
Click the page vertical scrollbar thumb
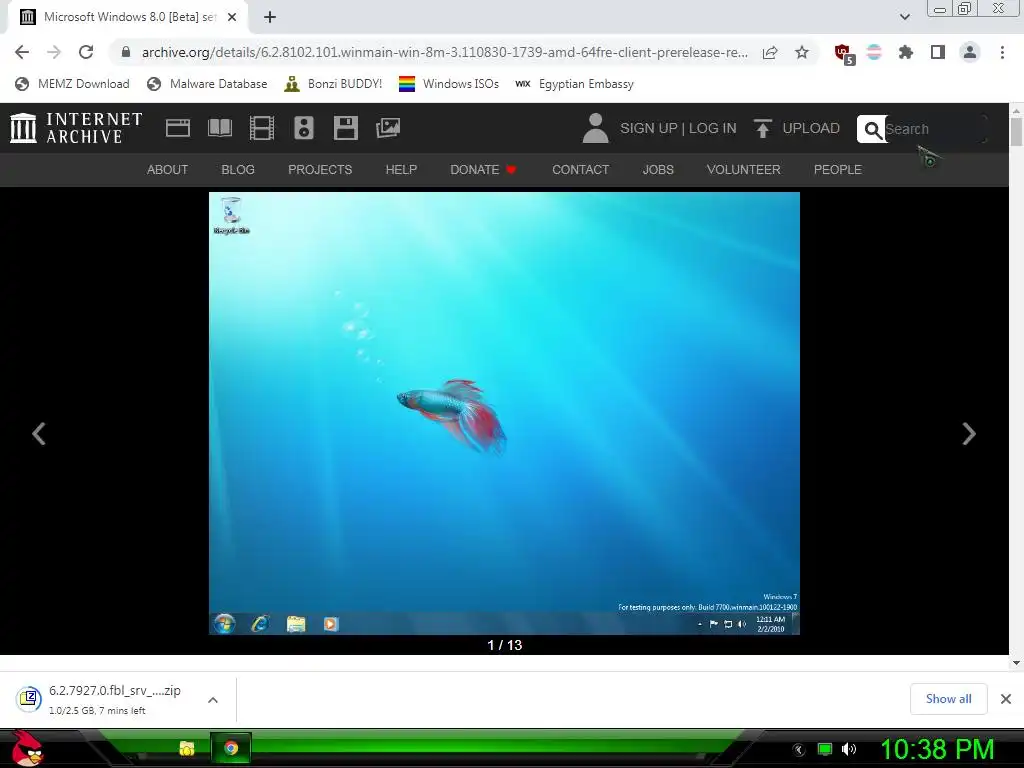coord(1016,132)
